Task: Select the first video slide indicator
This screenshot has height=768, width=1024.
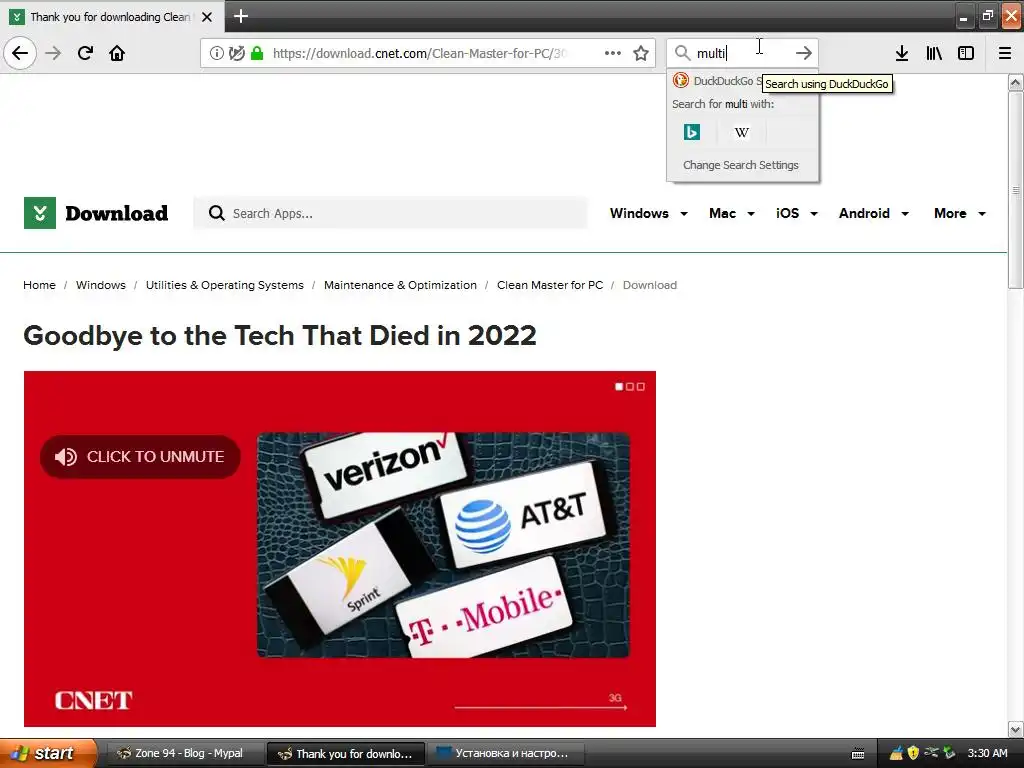Action: 619,387
